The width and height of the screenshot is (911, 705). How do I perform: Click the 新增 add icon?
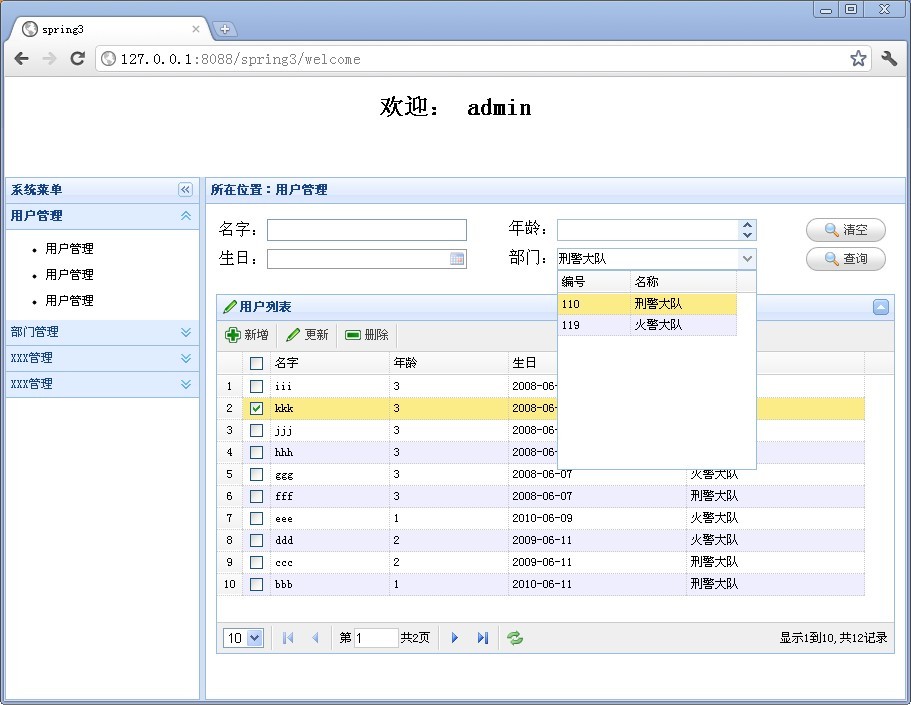233,335
